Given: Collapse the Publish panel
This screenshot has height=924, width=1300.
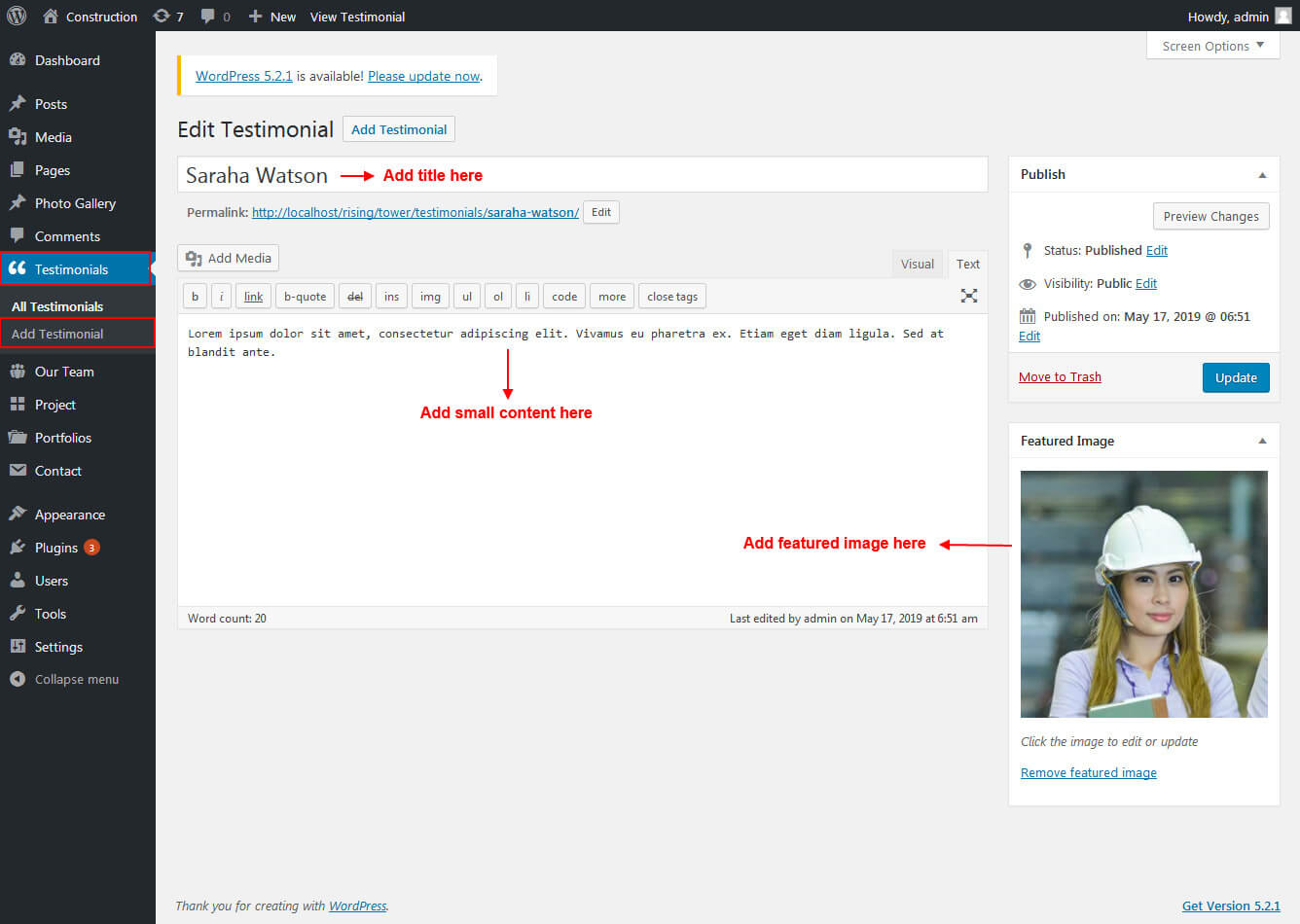Looking at the screenshot, I should click(x=1262, y=175).
